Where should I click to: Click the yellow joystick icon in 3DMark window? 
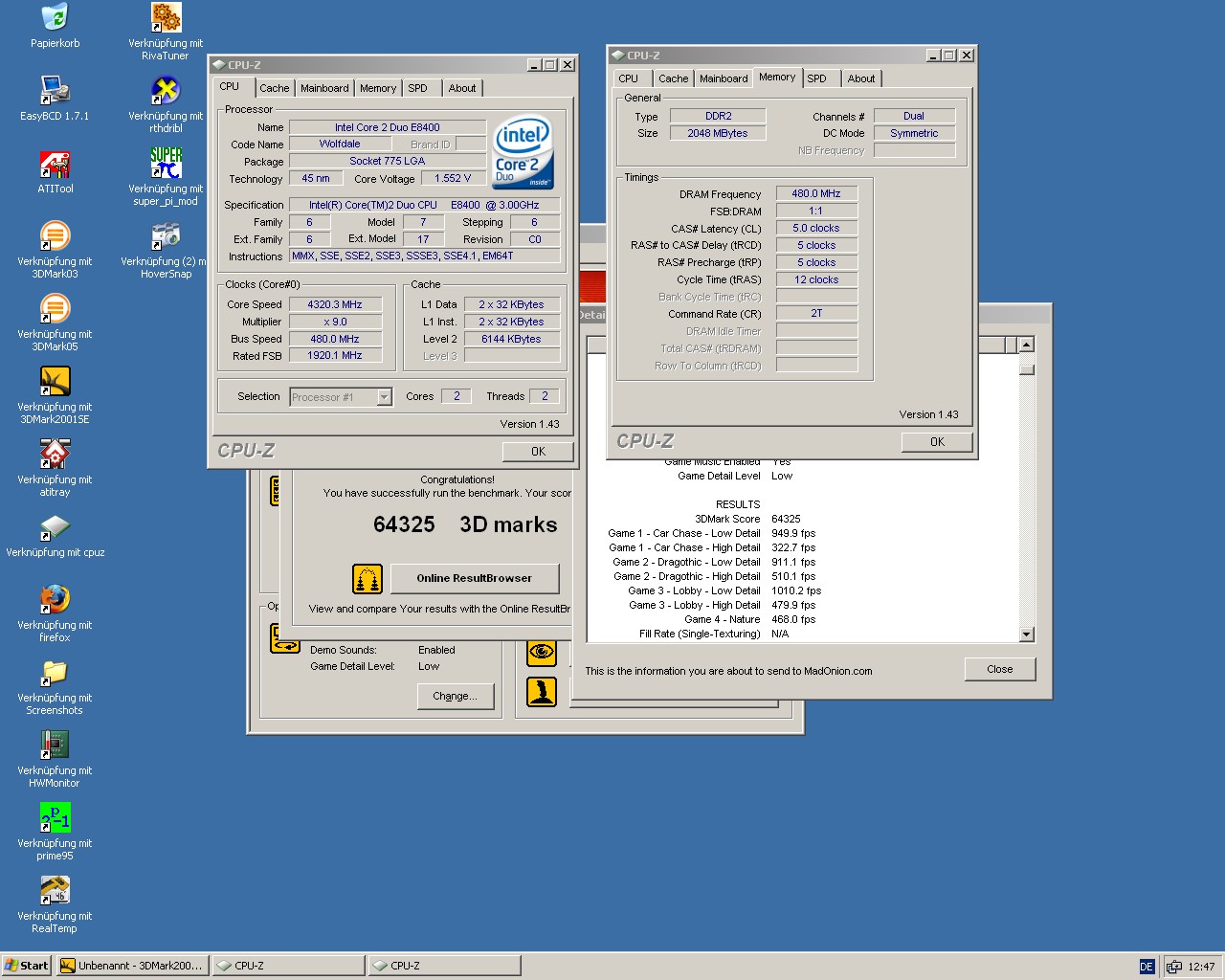[x=542, y=691]
